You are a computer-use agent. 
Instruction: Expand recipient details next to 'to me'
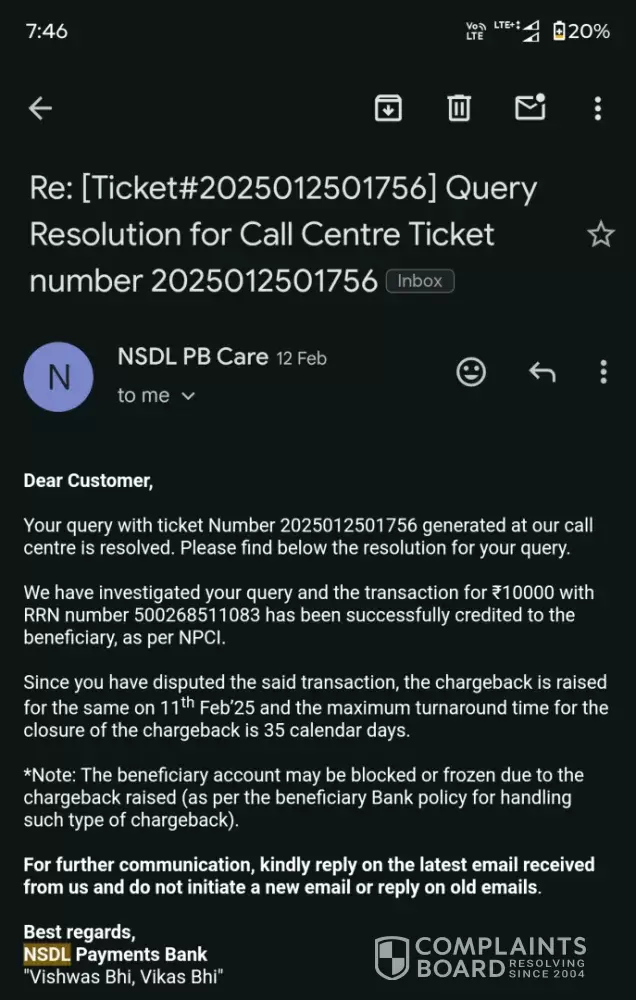point(188,396)
